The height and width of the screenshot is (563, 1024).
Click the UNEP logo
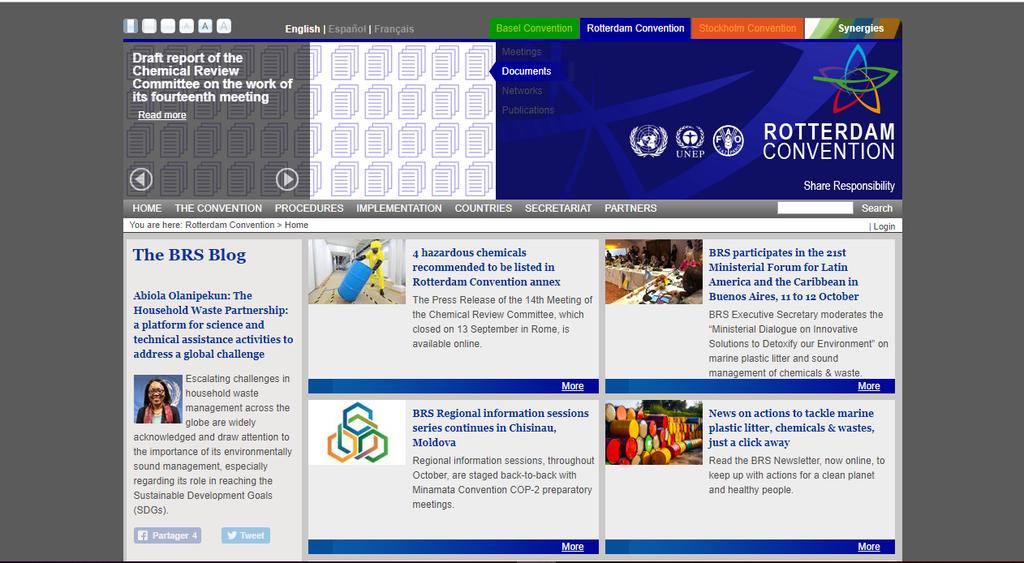690,141
